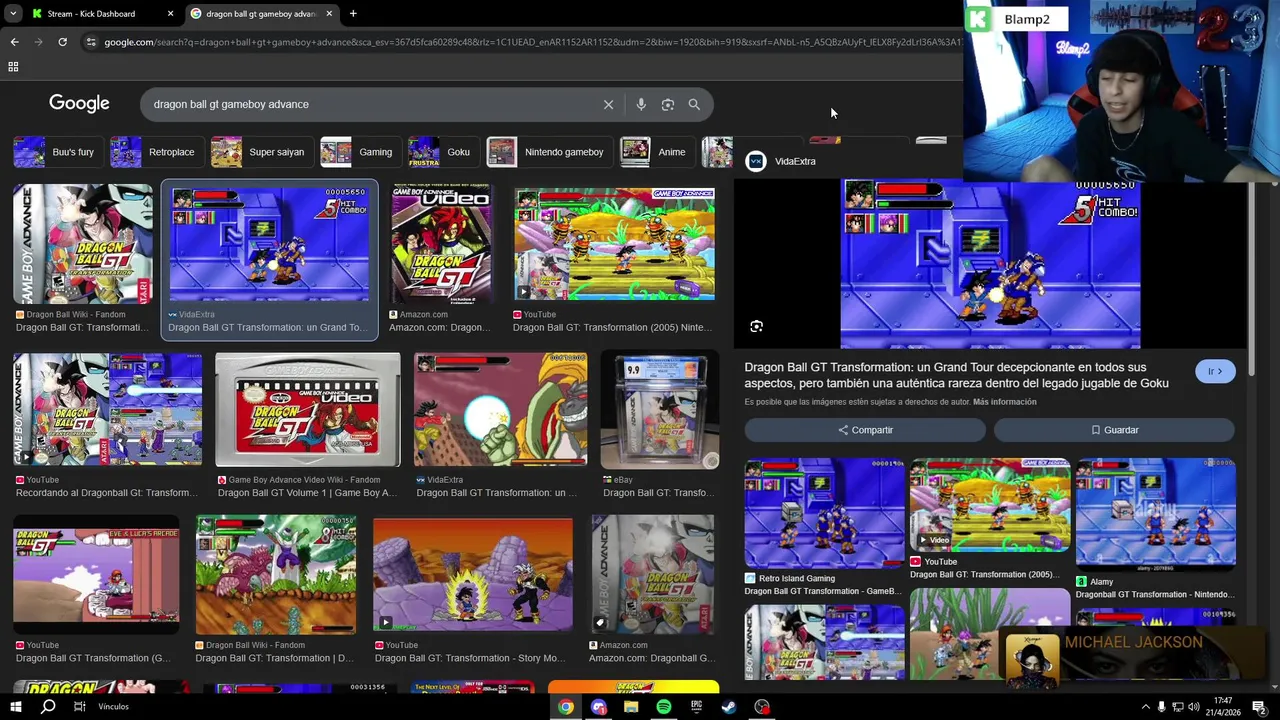Open Google Lens image search icon

click(668, 104)
